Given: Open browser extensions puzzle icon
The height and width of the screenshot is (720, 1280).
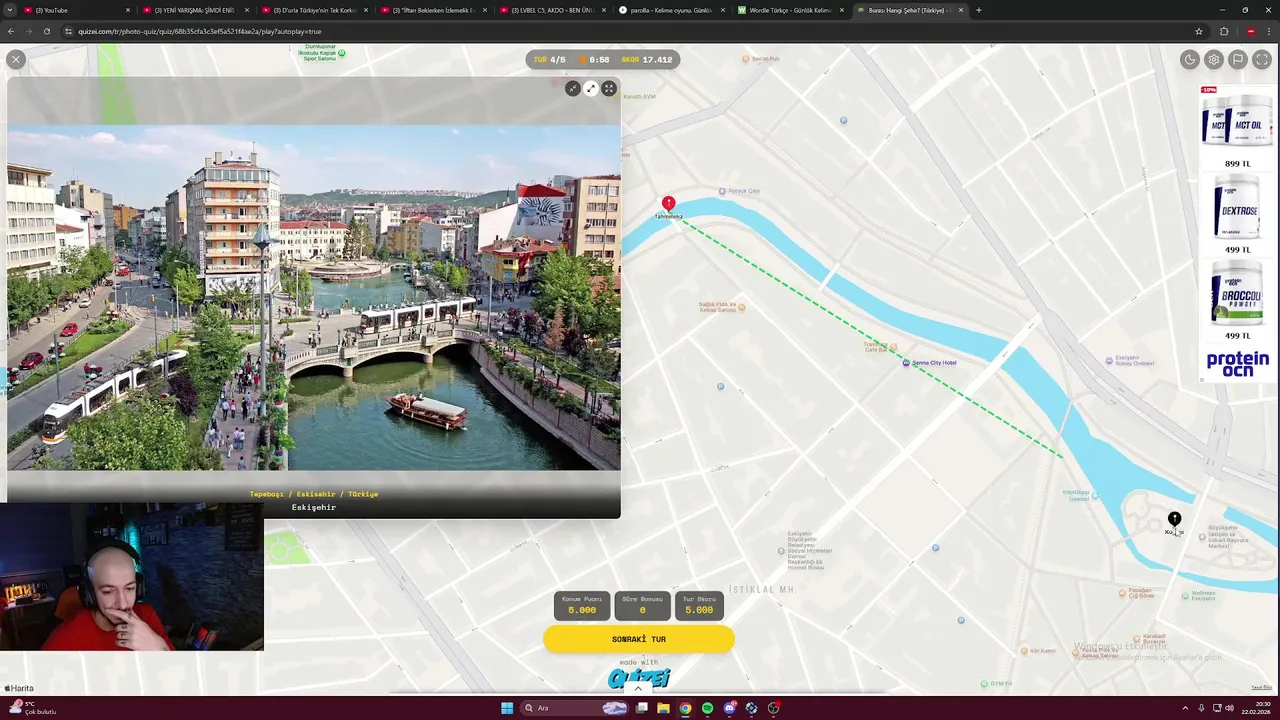Looking at the screenshot, I should (1223, 31).
